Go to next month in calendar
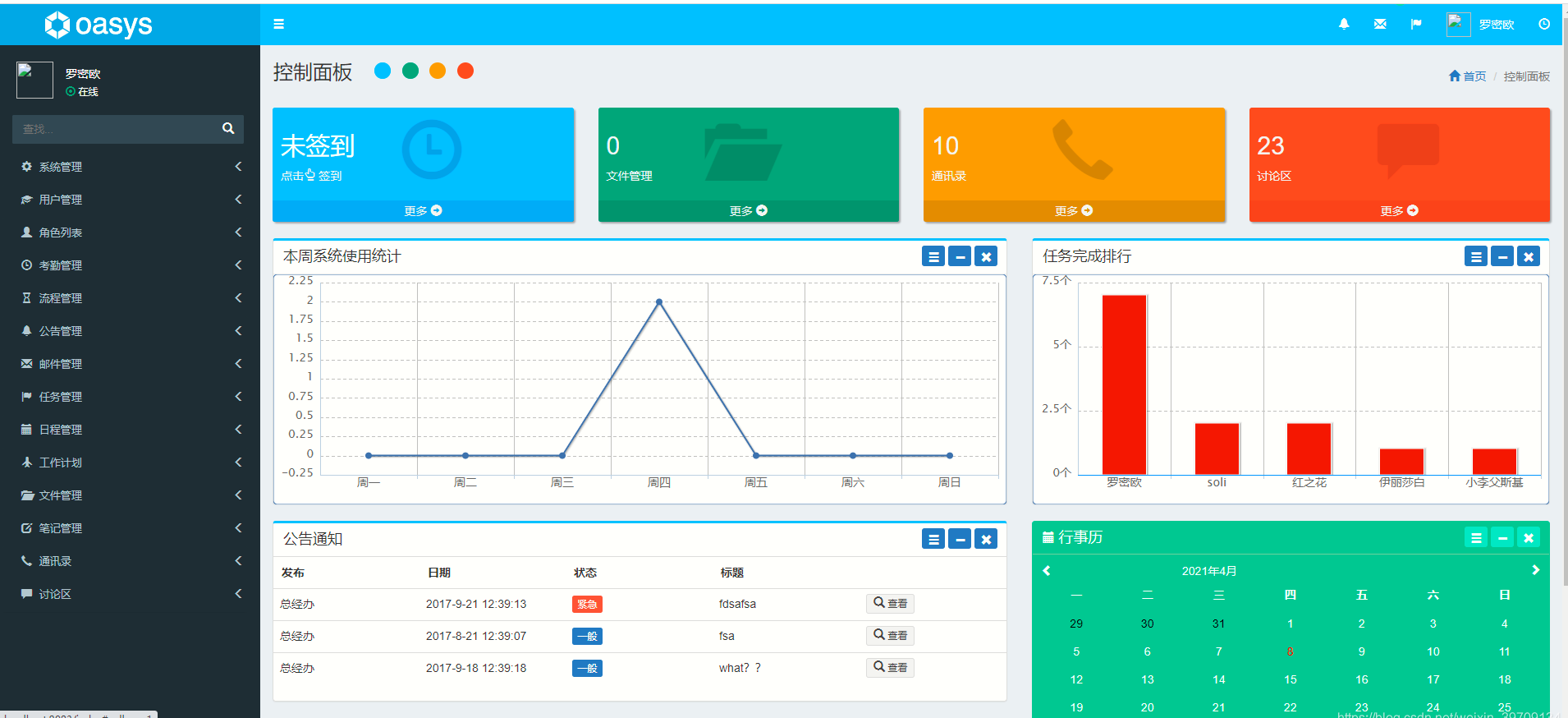Image resolution: width=1568 pixels, height=718 pixels. (1535, 570)
